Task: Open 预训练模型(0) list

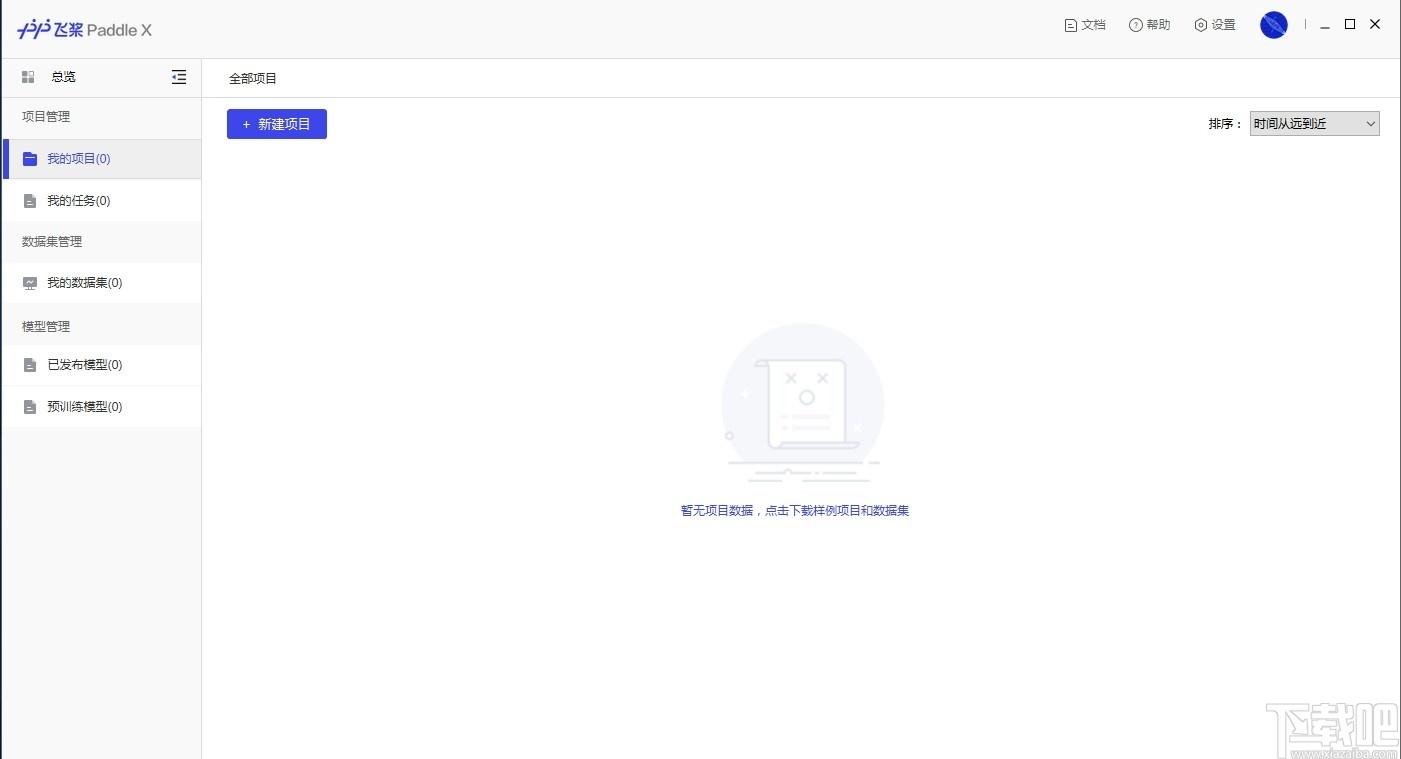Action: 101,407
